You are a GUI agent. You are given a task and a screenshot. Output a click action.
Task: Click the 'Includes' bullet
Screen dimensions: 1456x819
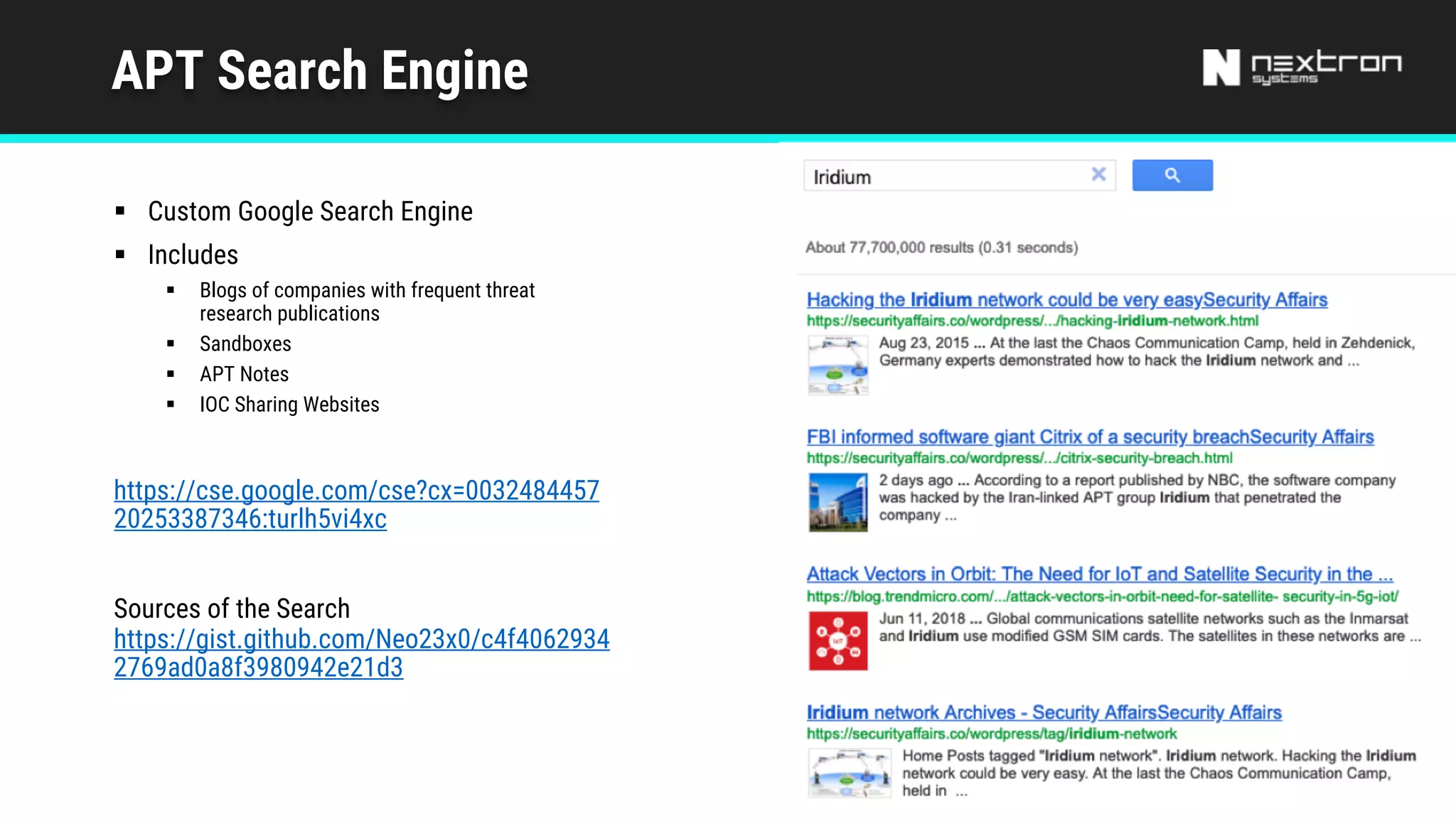[x=193, y=255]
